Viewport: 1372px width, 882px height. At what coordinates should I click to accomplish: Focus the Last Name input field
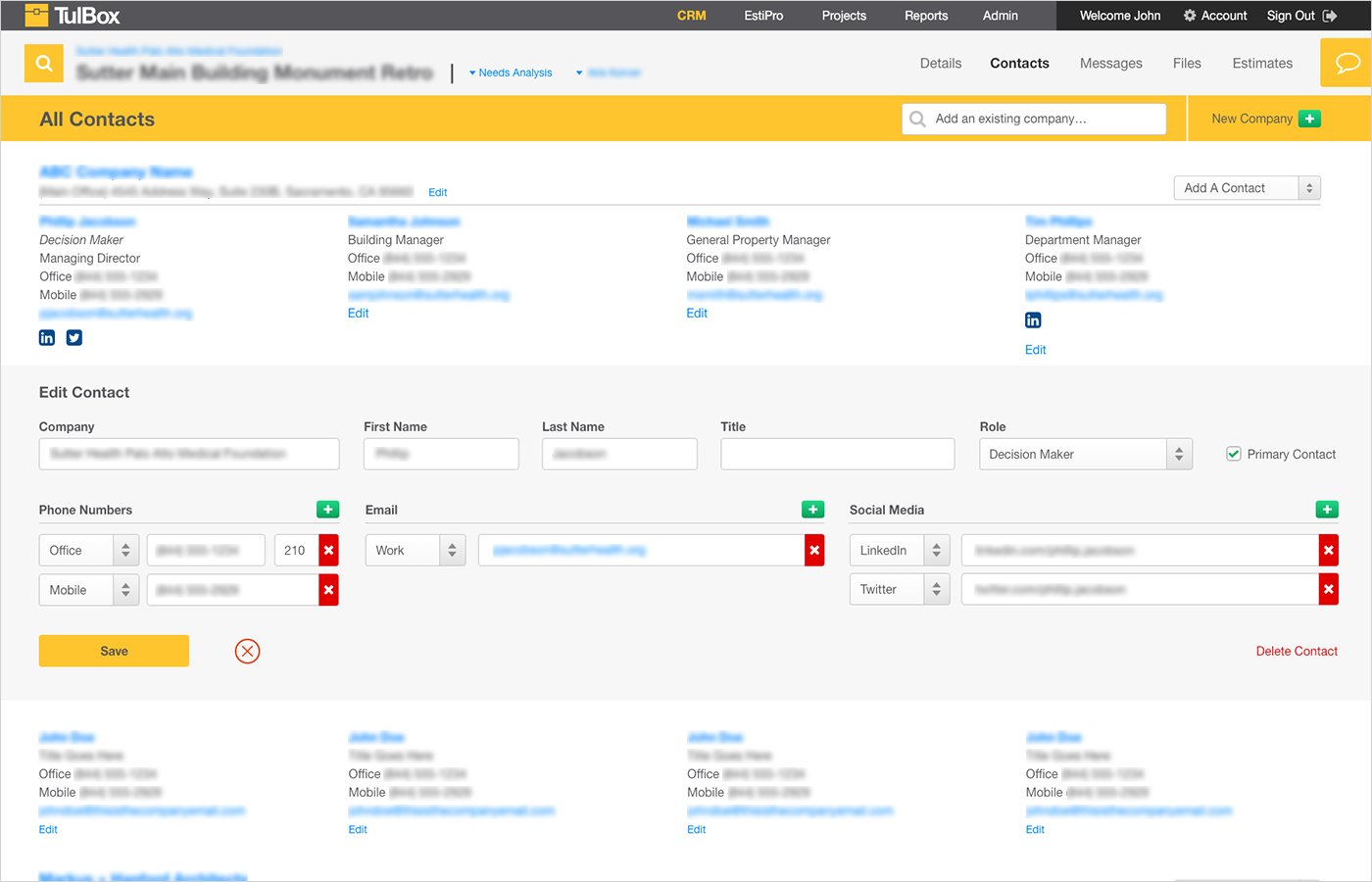point(619,454)
